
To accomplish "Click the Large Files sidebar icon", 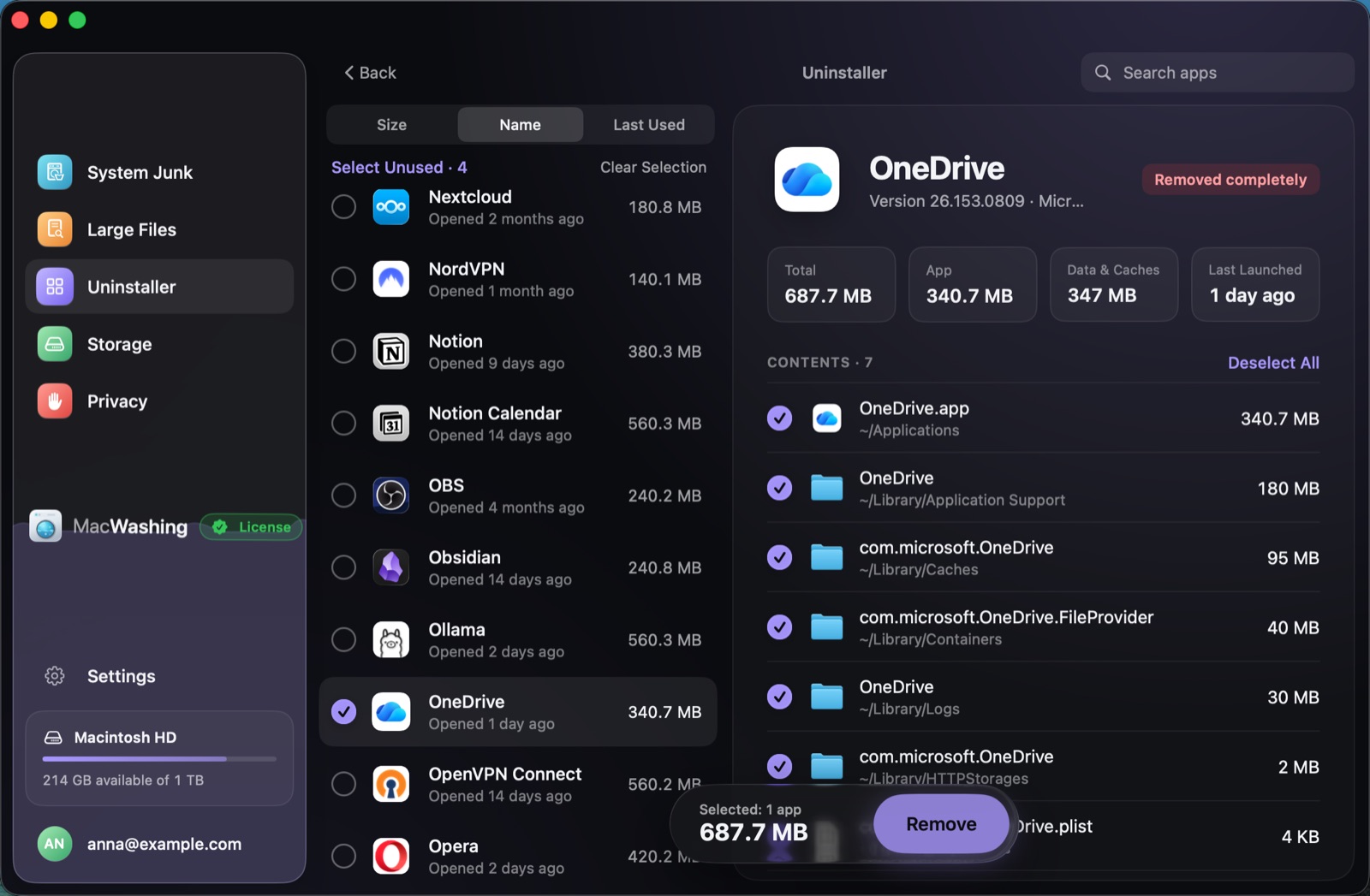I will pos(55,229).
